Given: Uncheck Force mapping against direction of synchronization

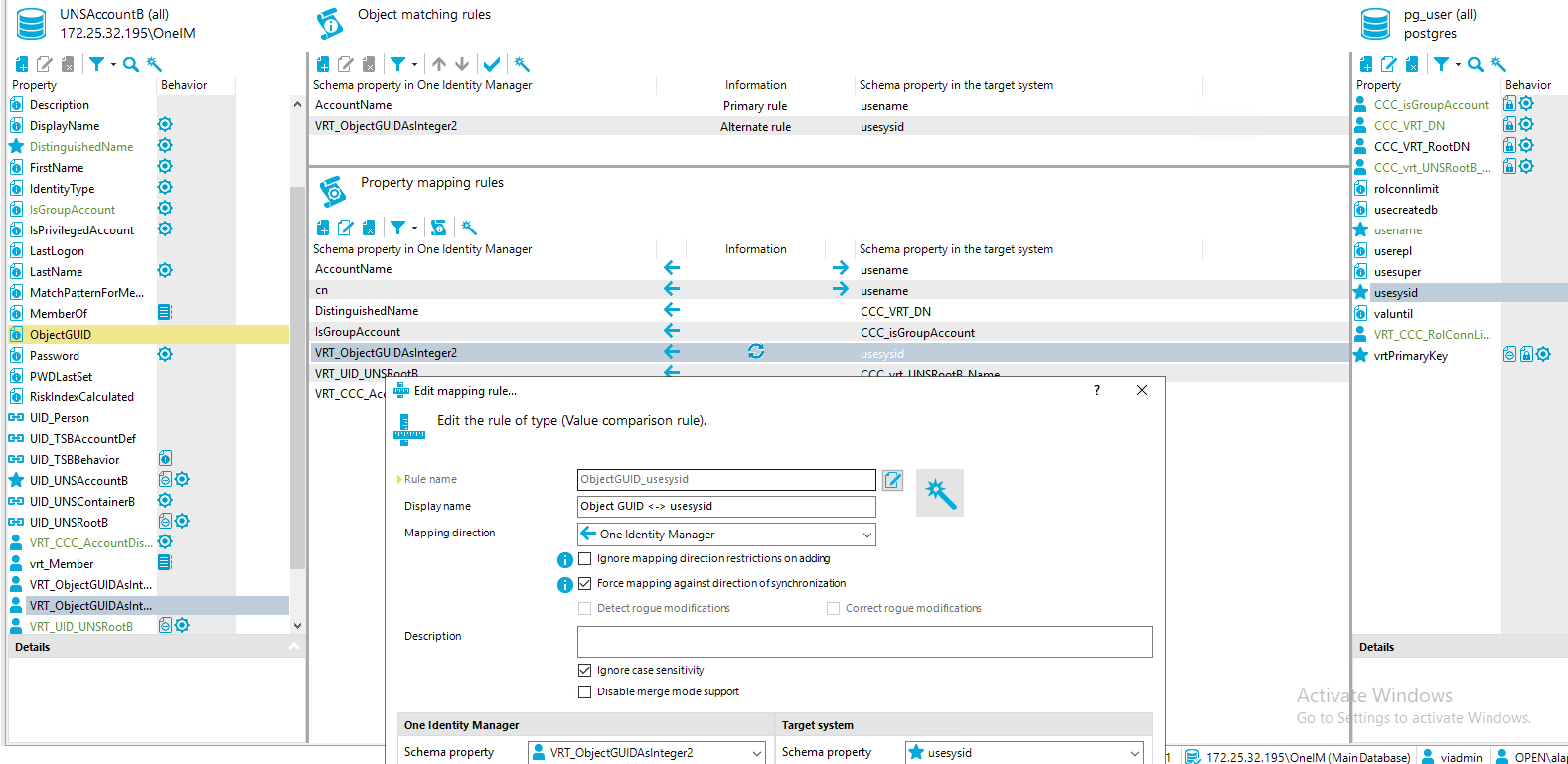Looking at the screenshot, I should pos(585,583).
